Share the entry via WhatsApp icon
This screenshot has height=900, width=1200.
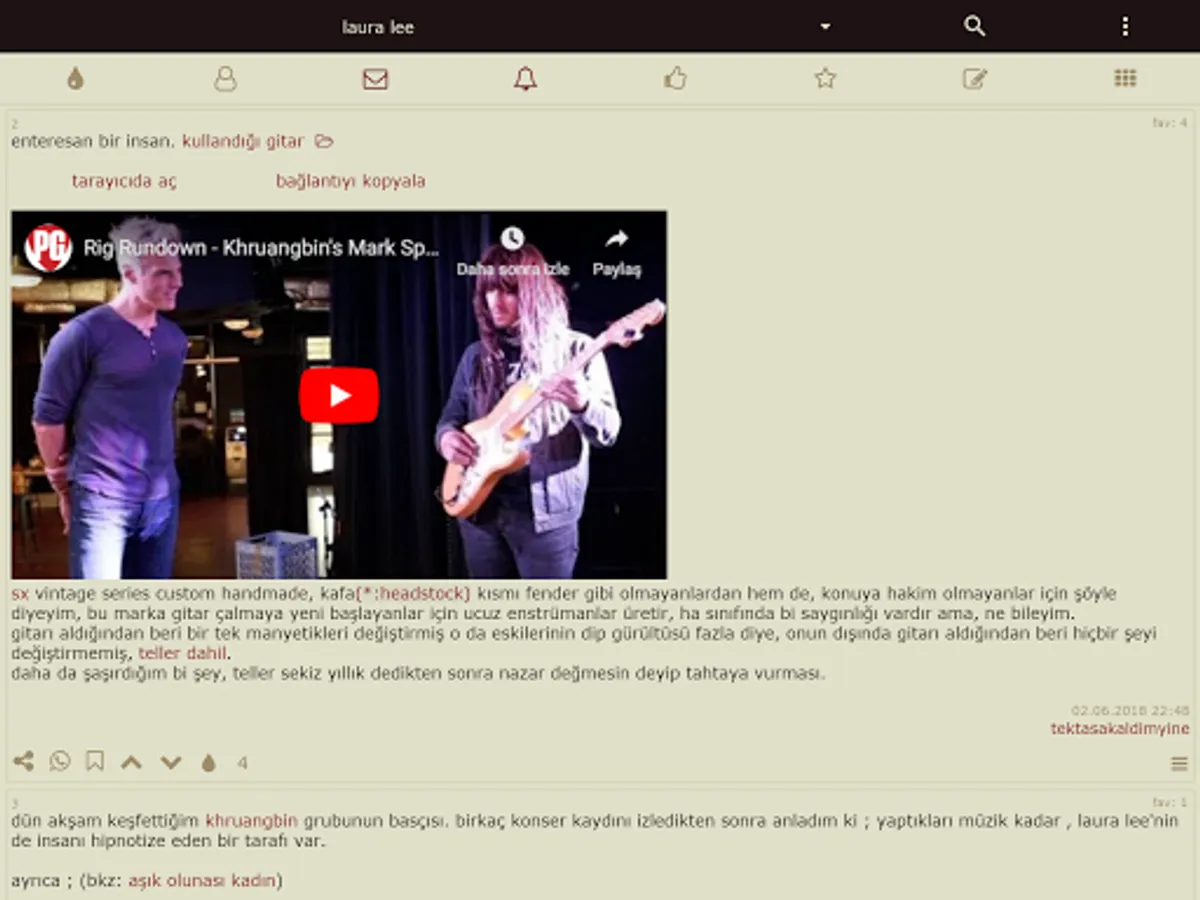(60, 762)
